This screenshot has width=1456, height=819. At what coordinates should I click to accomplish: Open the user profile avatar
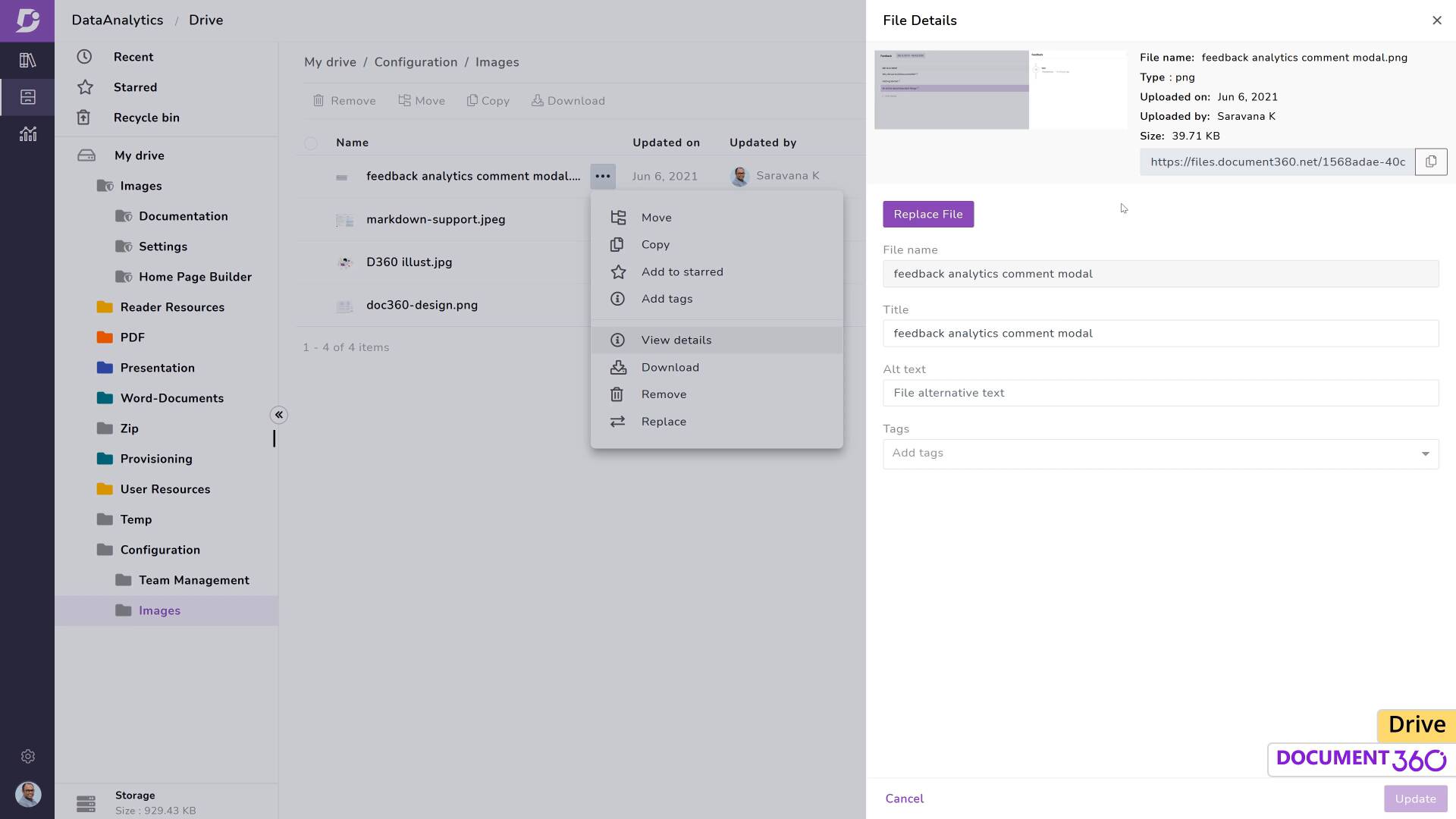(28, 794)
